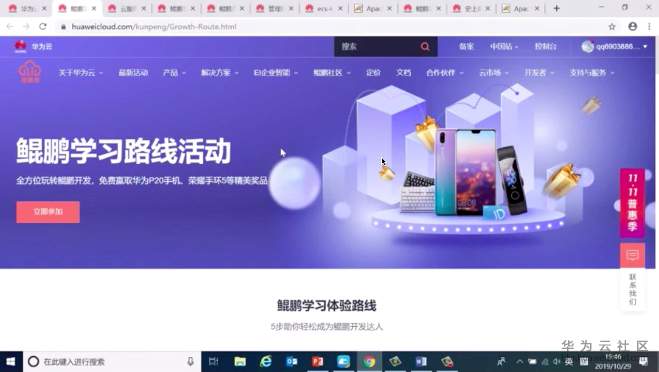Close the first Apa tab
This screenshot has width=659, height=372.
click(x=389, y=8)
